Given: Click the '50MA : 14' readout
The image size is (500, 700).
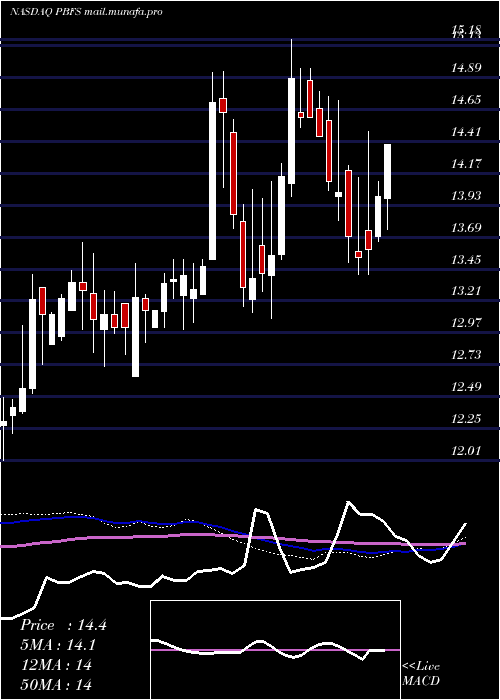Looking at the screenshot, I should pyautogui.click(x=56, y=684).
